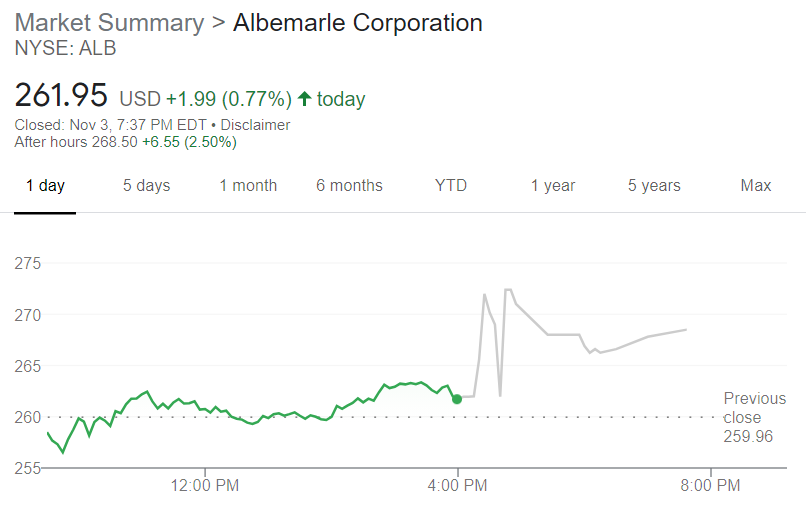Click the green closing-price dot on chart
The height and width of the screenshot is (505, 806).
(457, 399)
